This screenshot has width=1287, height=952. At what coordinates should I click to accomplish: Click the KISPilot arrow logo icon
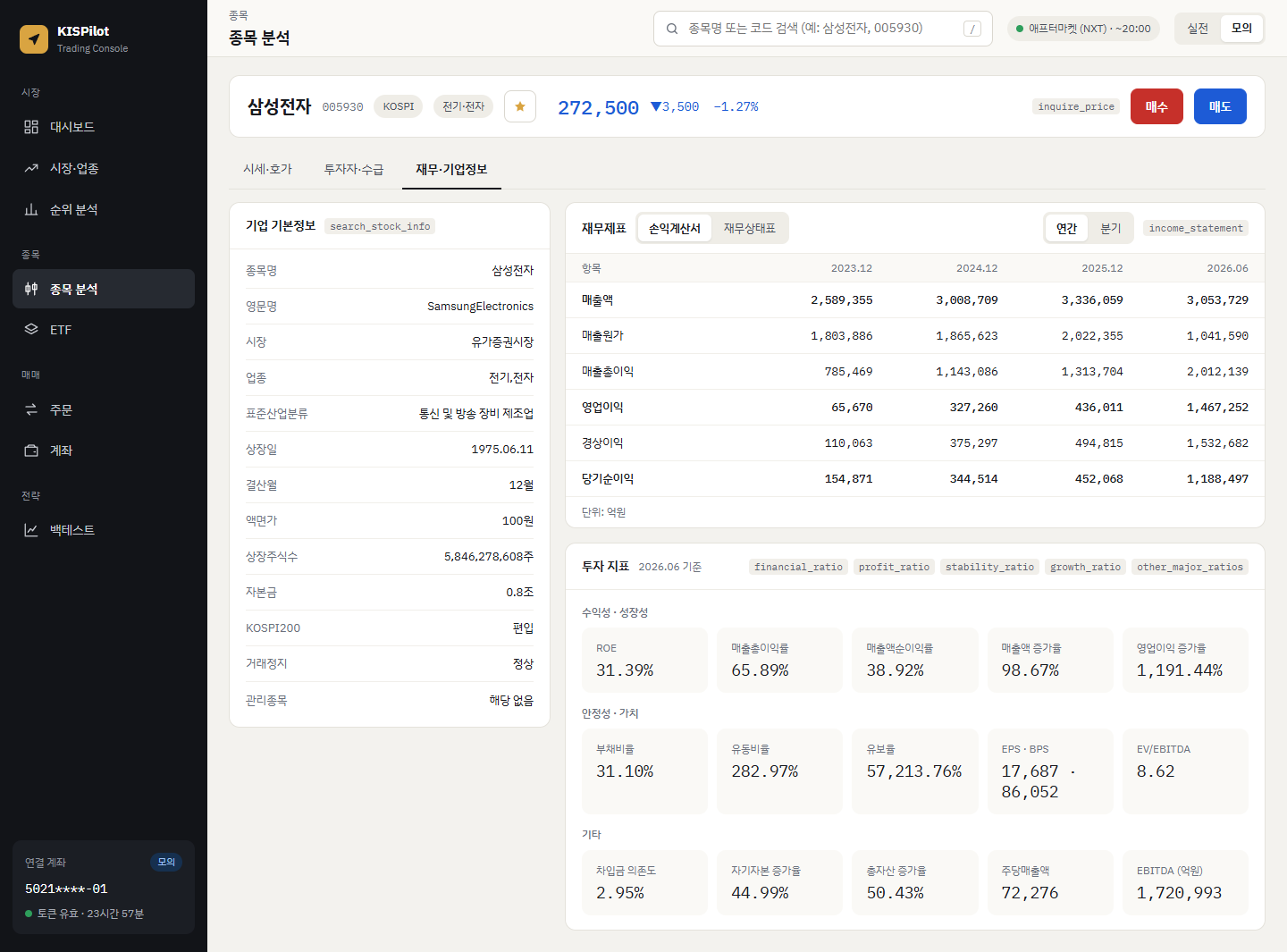tap(34, 38)
